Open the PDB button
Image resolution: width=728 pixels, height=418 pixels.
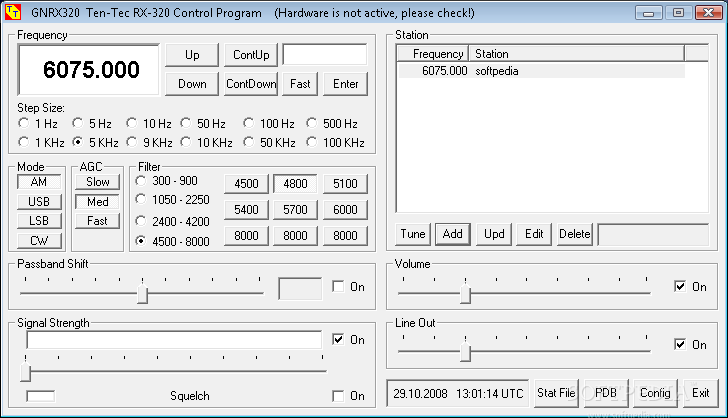point(605,393)
